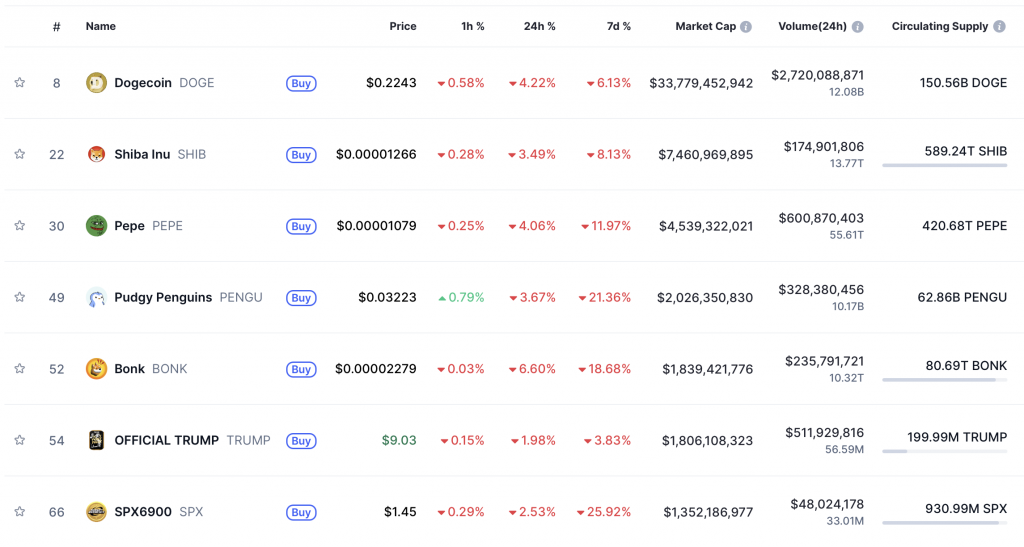The height and width of the screenshot is (547, 1024).
Task: Open Dogecoin volume $2,720,088,871
Action: tap(818, 75)
